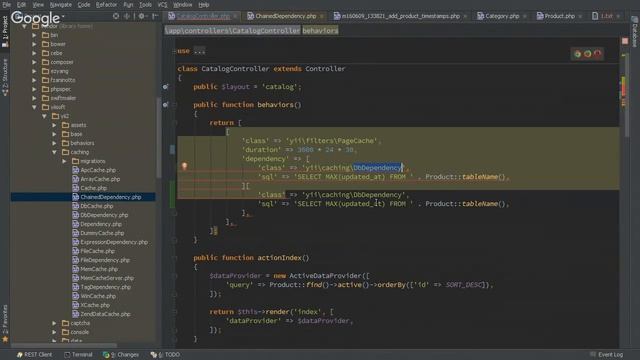The image size is (640, 360).
Task: Collapse the vendor folder
Action: [x=24, y=27]
